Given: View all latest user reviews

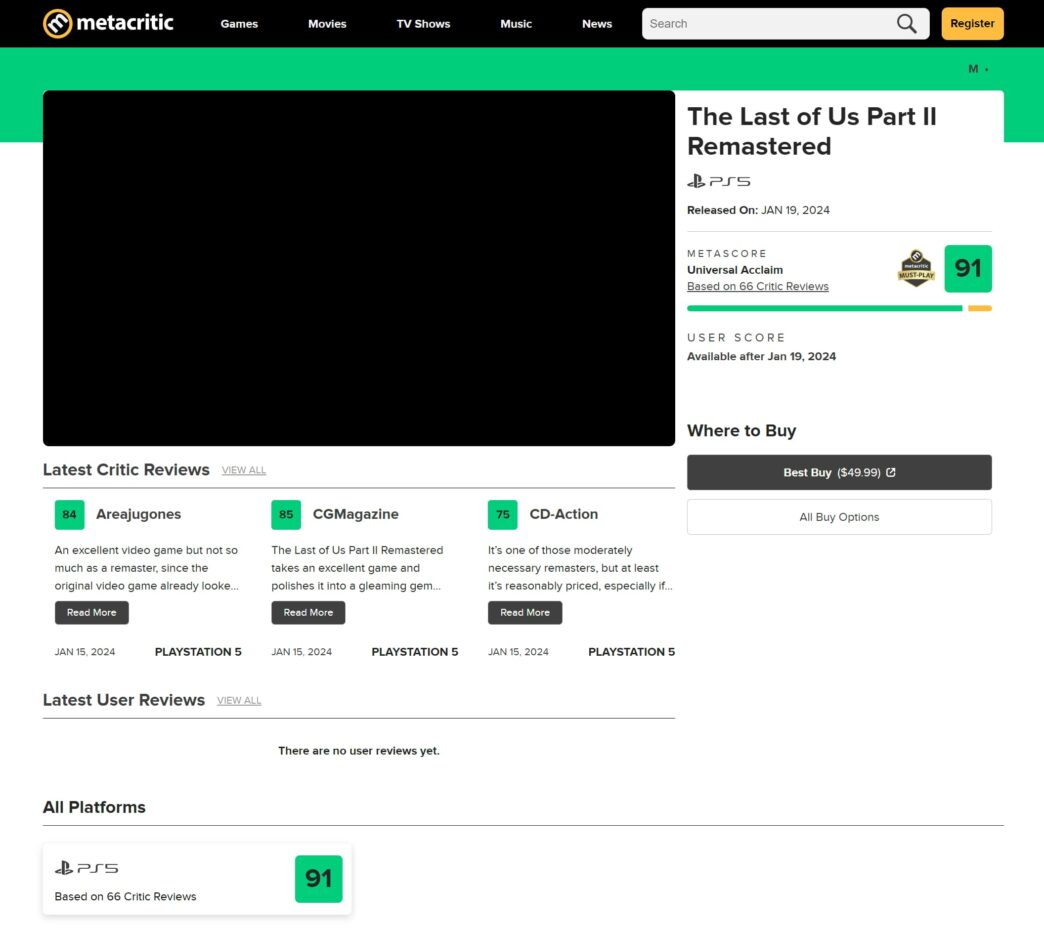Looking at the screenshot, I should pyautogui.click(x=239, y=700).
